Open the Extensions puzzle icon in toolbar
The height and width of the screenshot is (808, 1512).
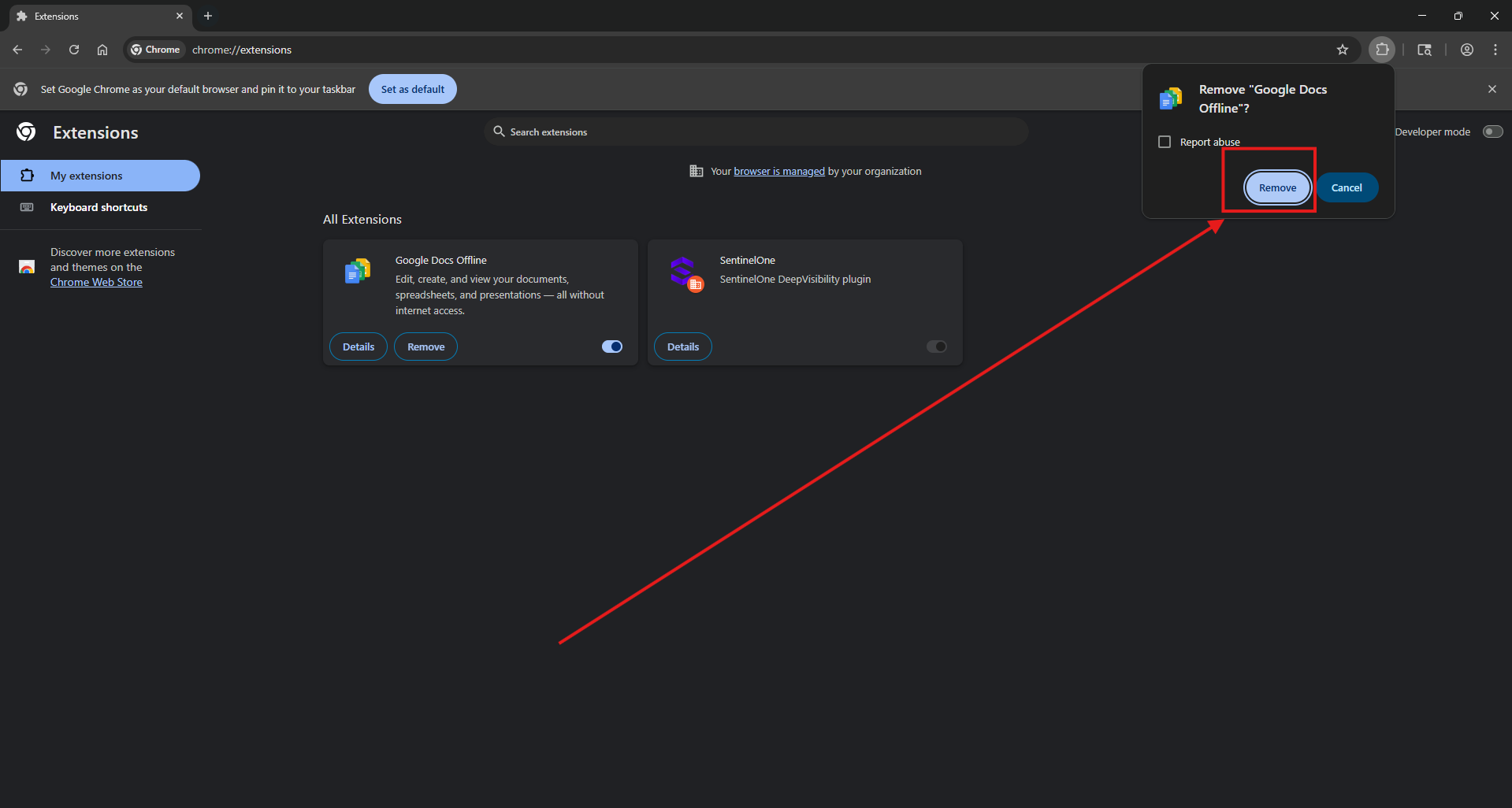click(1382, 50)
